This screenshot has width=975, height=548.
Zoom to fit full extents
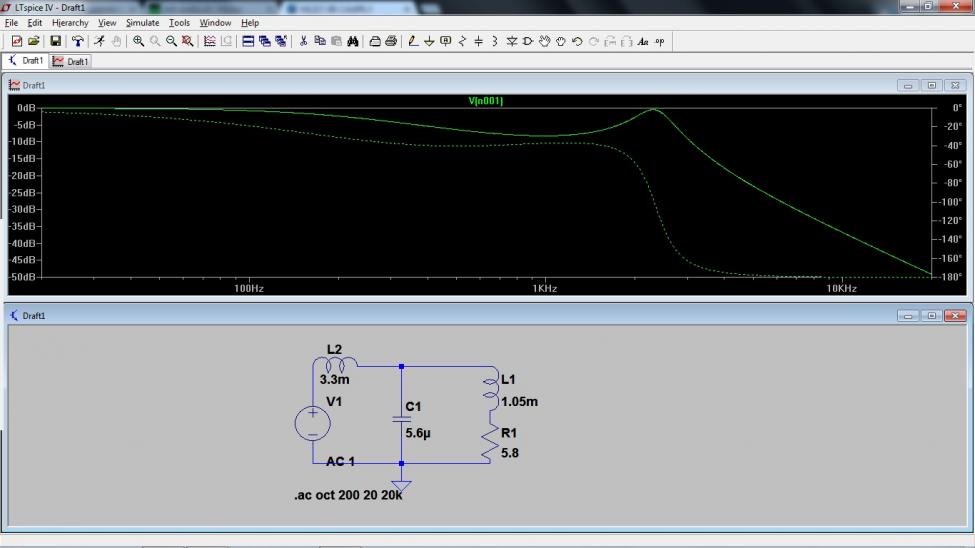click(187, 42)
